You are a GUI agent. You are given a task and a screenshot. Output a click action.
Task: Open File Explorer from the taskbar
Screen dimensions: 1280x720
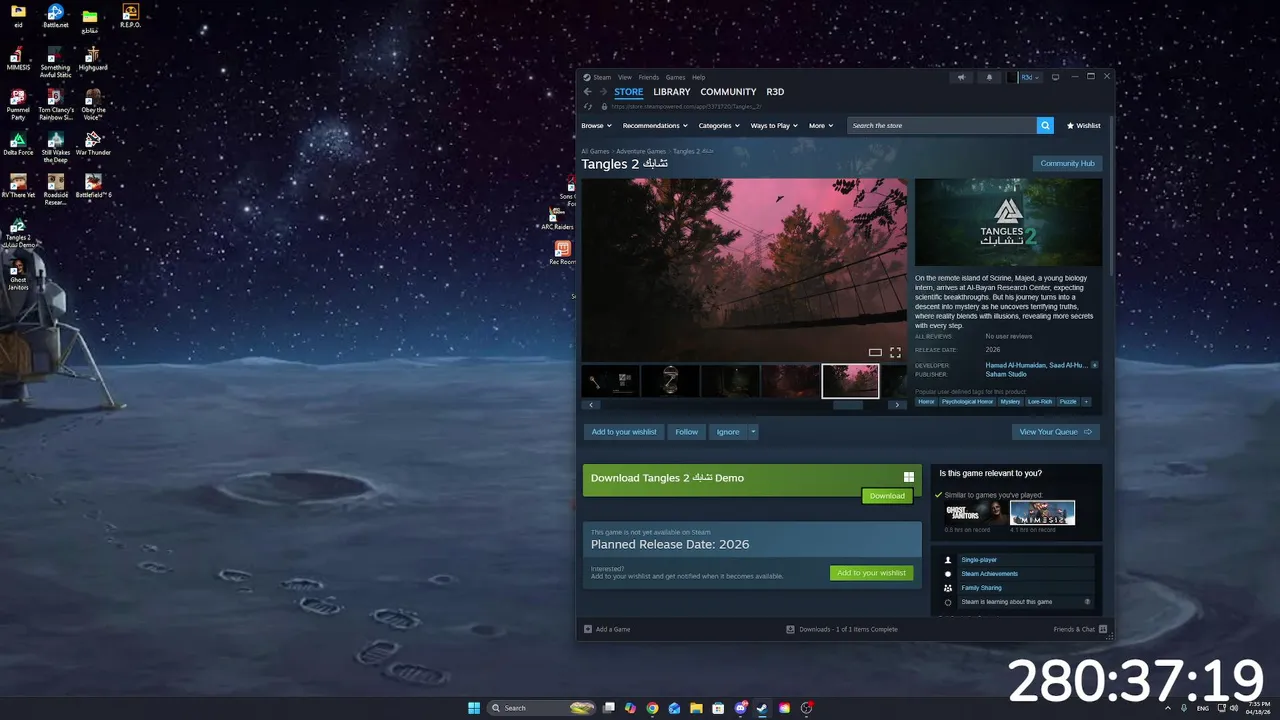696,708
